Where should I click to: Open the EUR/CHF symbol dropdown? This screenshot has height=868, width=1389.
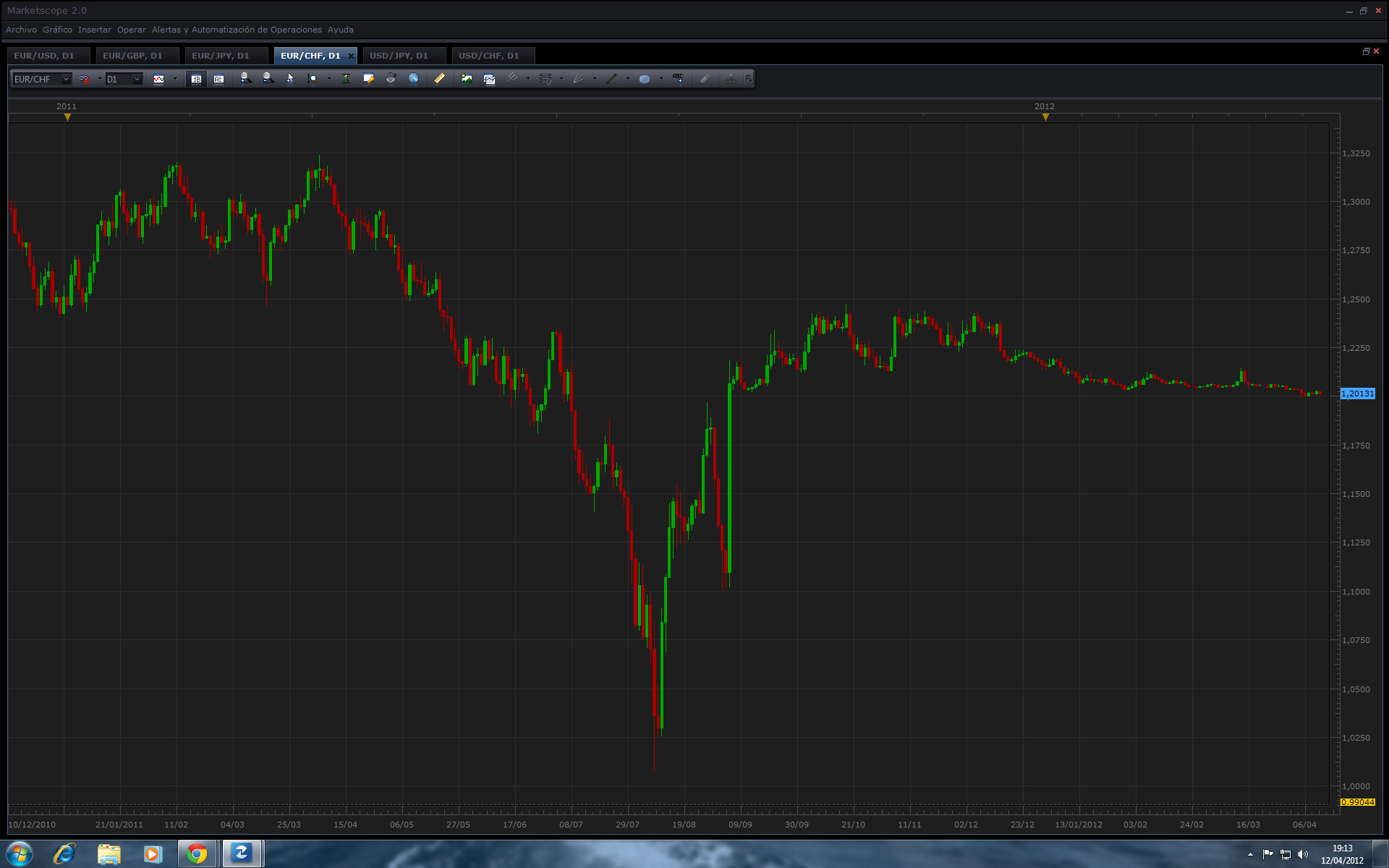point(66,79)
